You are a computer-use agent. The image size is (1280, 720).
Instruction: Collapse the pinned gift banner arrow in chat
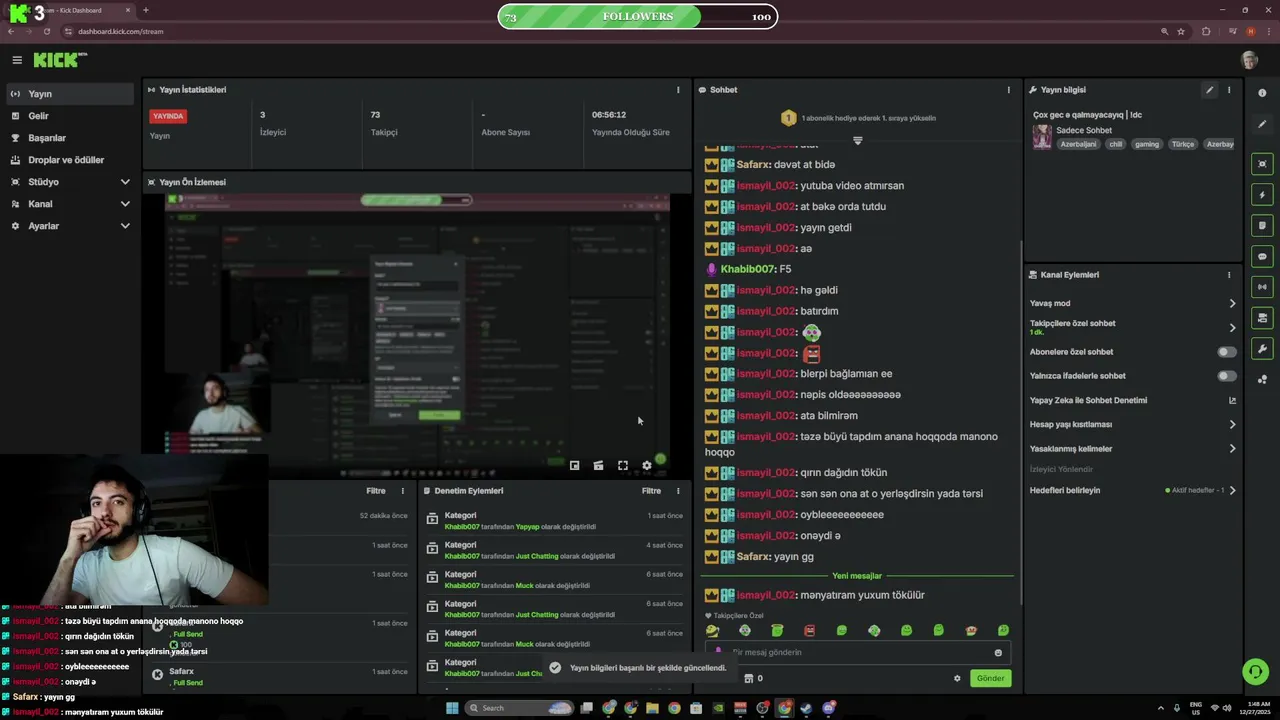857,141
